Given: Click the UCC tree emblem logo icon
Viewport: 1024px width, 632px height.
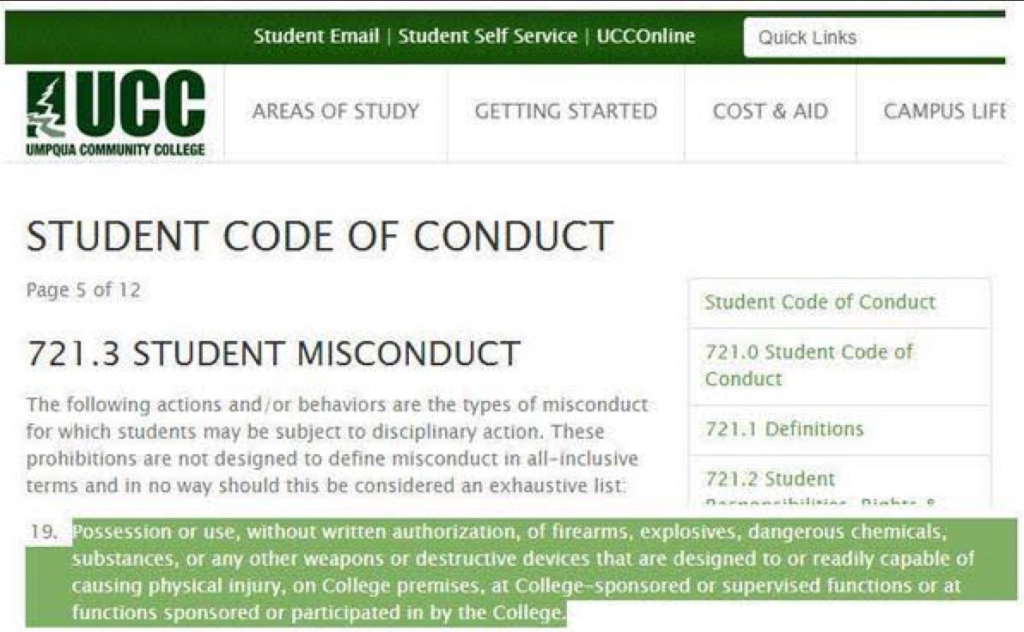Looking at the screenshot, I should [x=46, y=105].
